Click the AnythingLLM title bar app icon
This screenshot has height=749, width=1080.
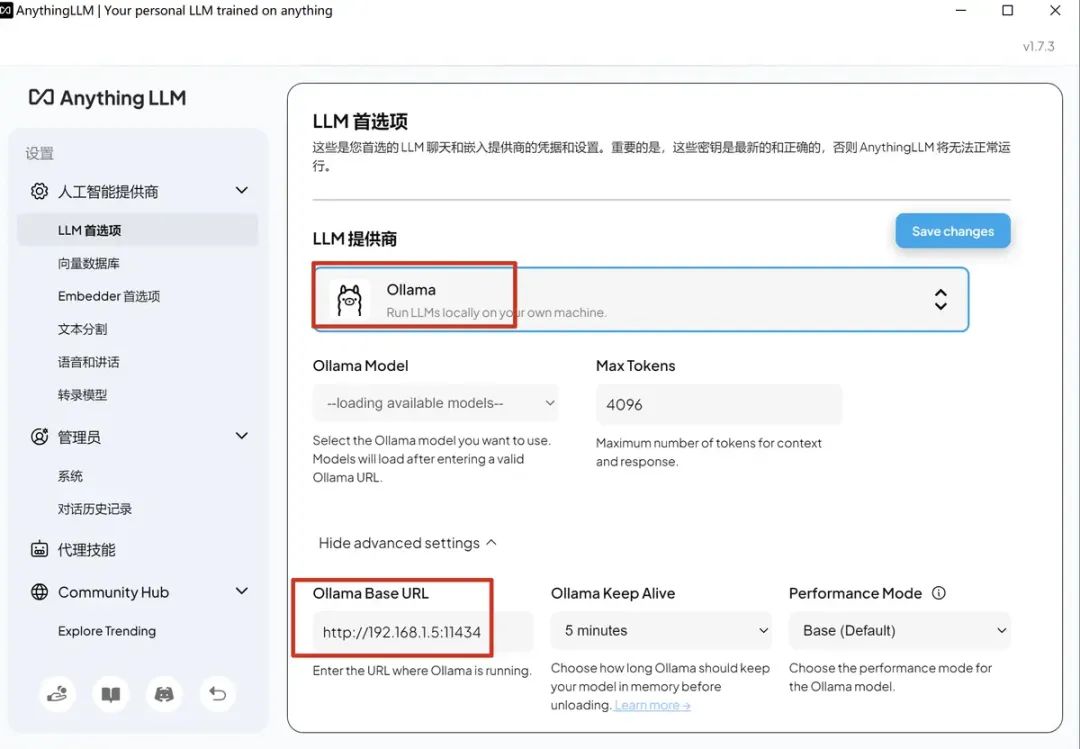point(6,10)
